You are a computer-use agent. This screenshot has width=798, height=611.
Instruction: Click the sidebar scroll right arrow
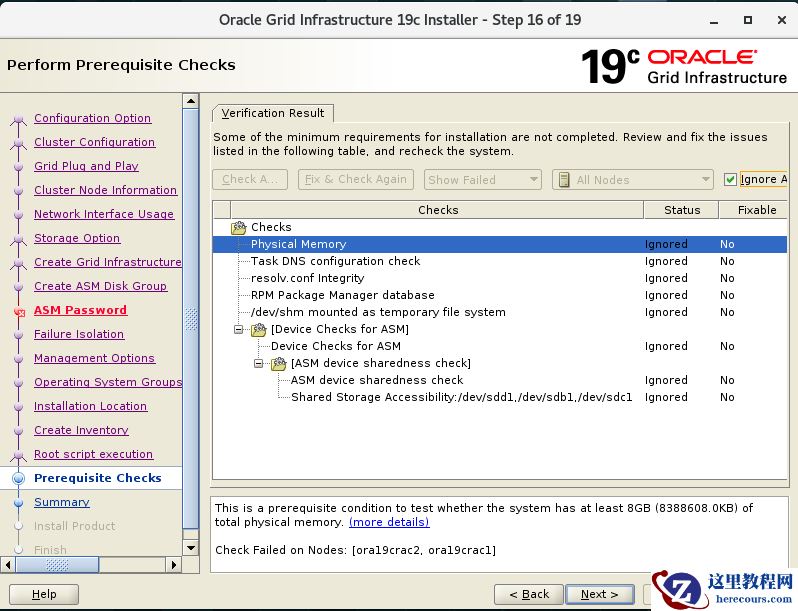(x=174, y=565)
